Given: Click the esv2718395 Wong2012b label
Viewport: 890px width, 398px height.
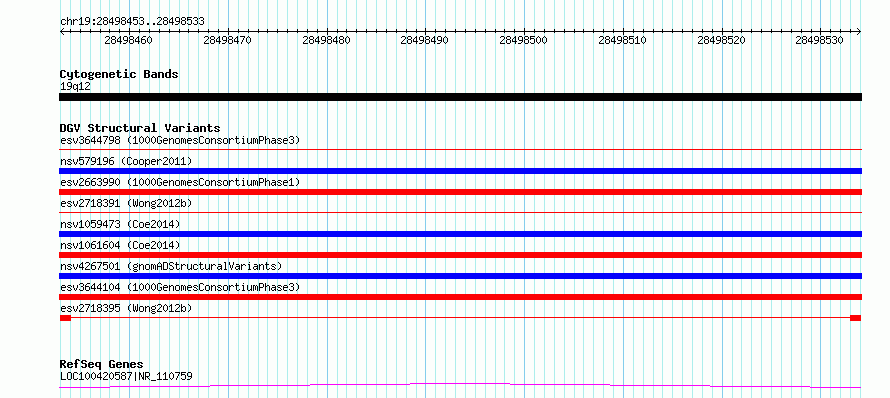Looking at the screenshot, I should (x=126, y=308).
